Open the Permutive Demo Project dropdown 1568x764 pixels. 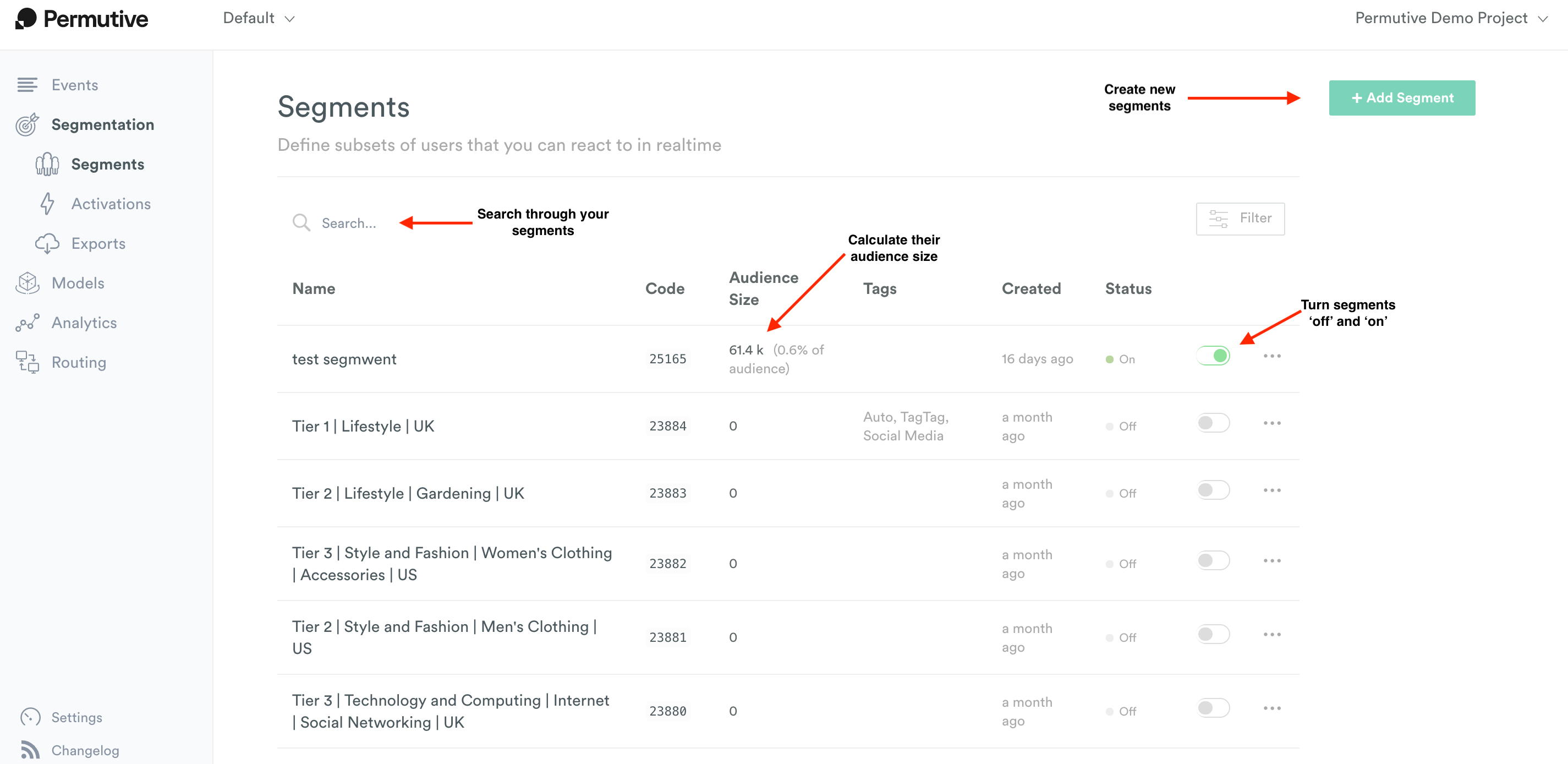1451,18
